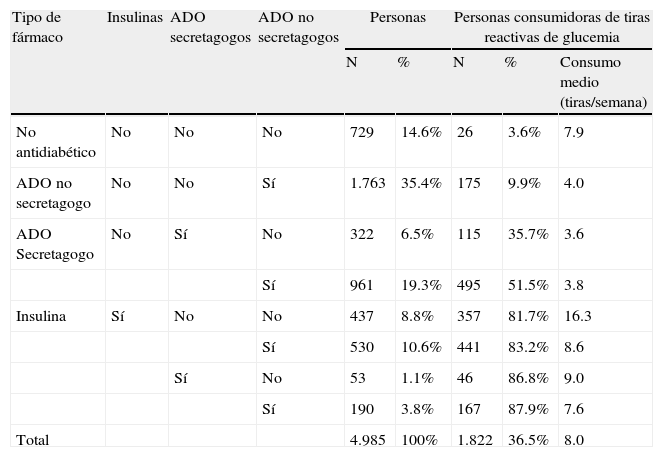The height and width of the screenshot is (457, 663).
Task: Click the "ADO secretagogos" column header
Action: pyautogui.click(x=209, y=27)
